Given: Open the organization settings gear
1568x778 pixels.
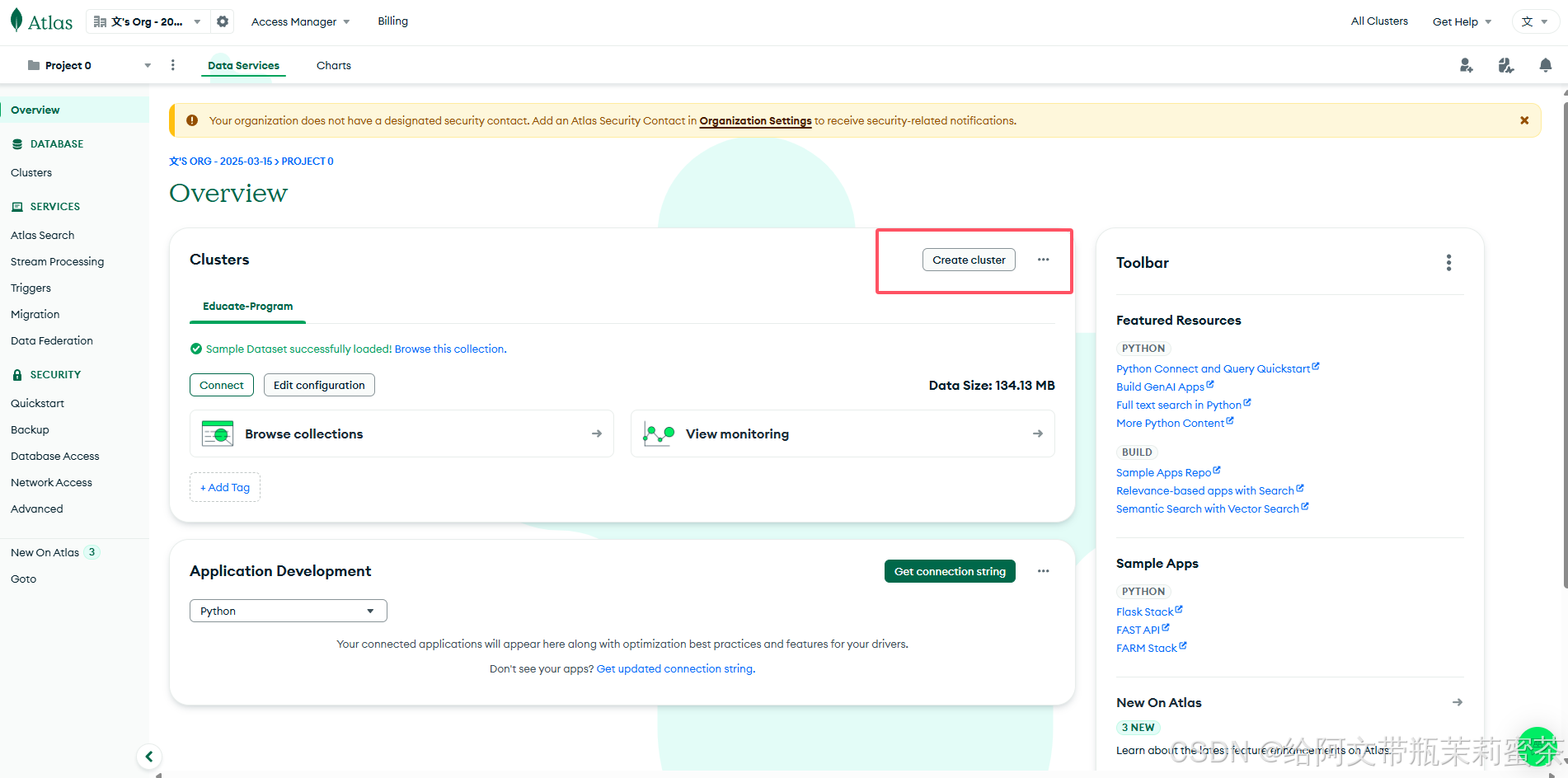Looking at the screenshot, I should pos(221,21).
